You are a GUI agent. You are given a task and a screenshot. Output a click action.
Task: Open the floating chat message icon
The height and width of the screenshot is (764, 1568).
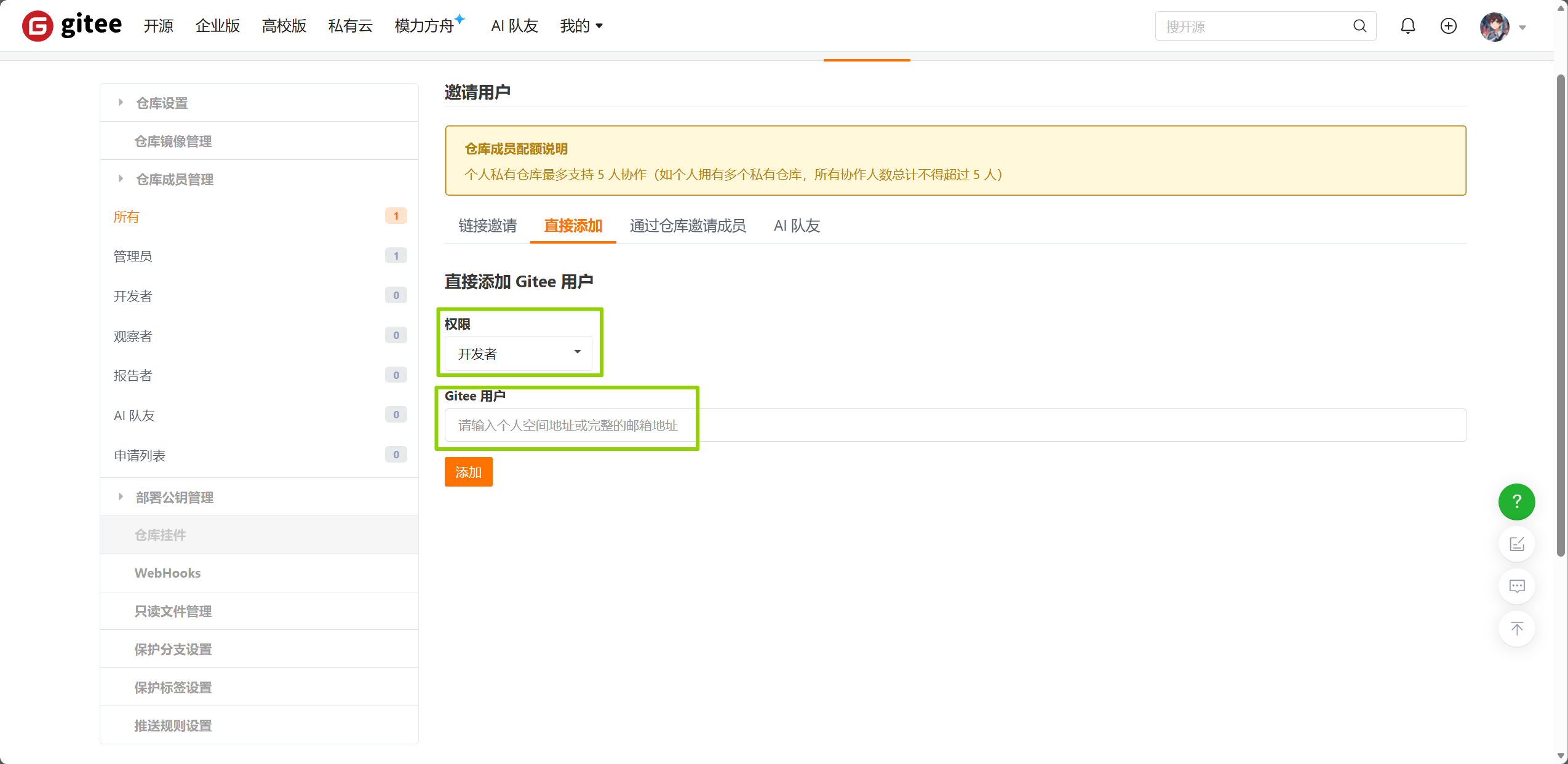tap(1516, 586)
